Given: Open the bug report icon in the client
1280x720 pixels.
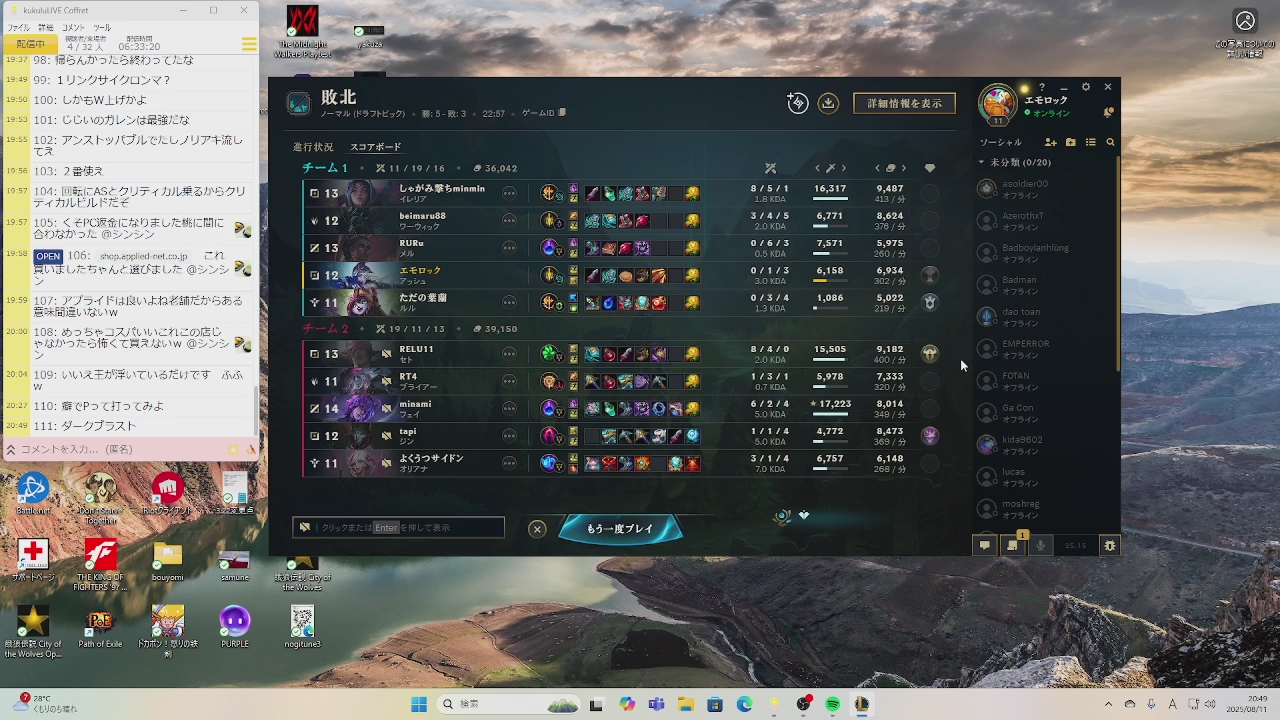Looking at the screenshot, I should pos(1109,545).
